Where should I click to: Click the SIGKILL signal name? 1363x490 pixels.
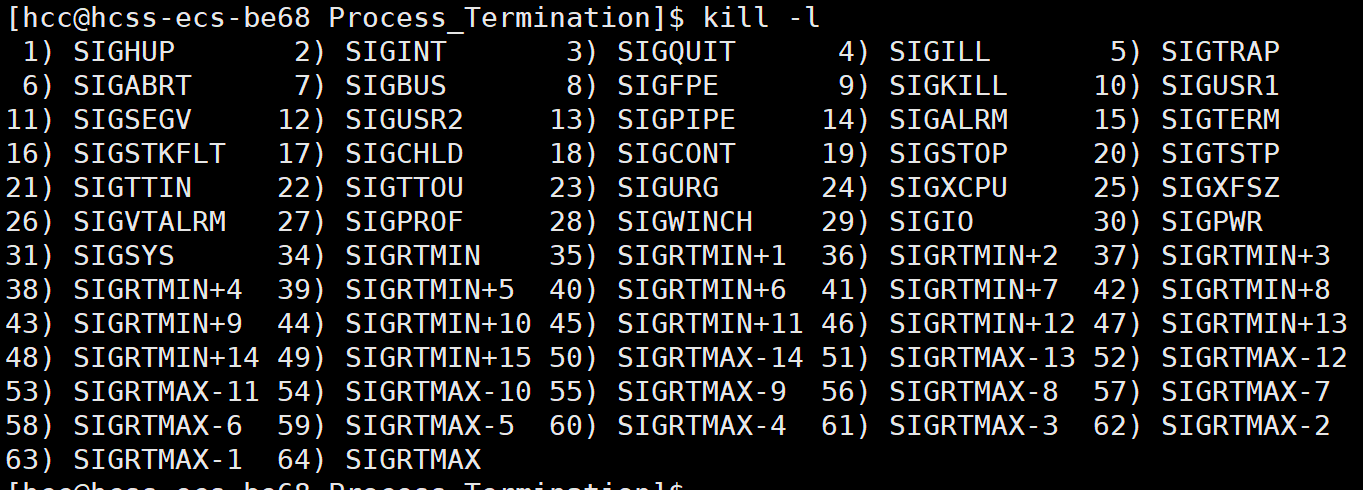tap(948, 85)
